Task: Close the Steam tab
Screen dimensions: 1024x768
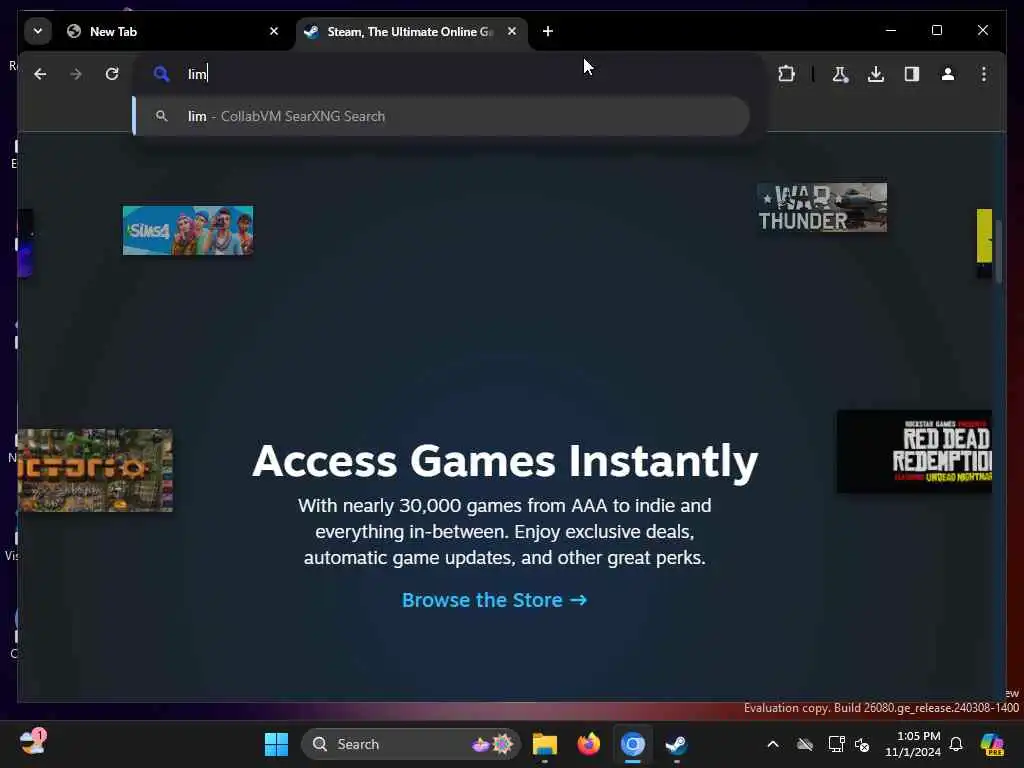Action: [x=512, y=31]
